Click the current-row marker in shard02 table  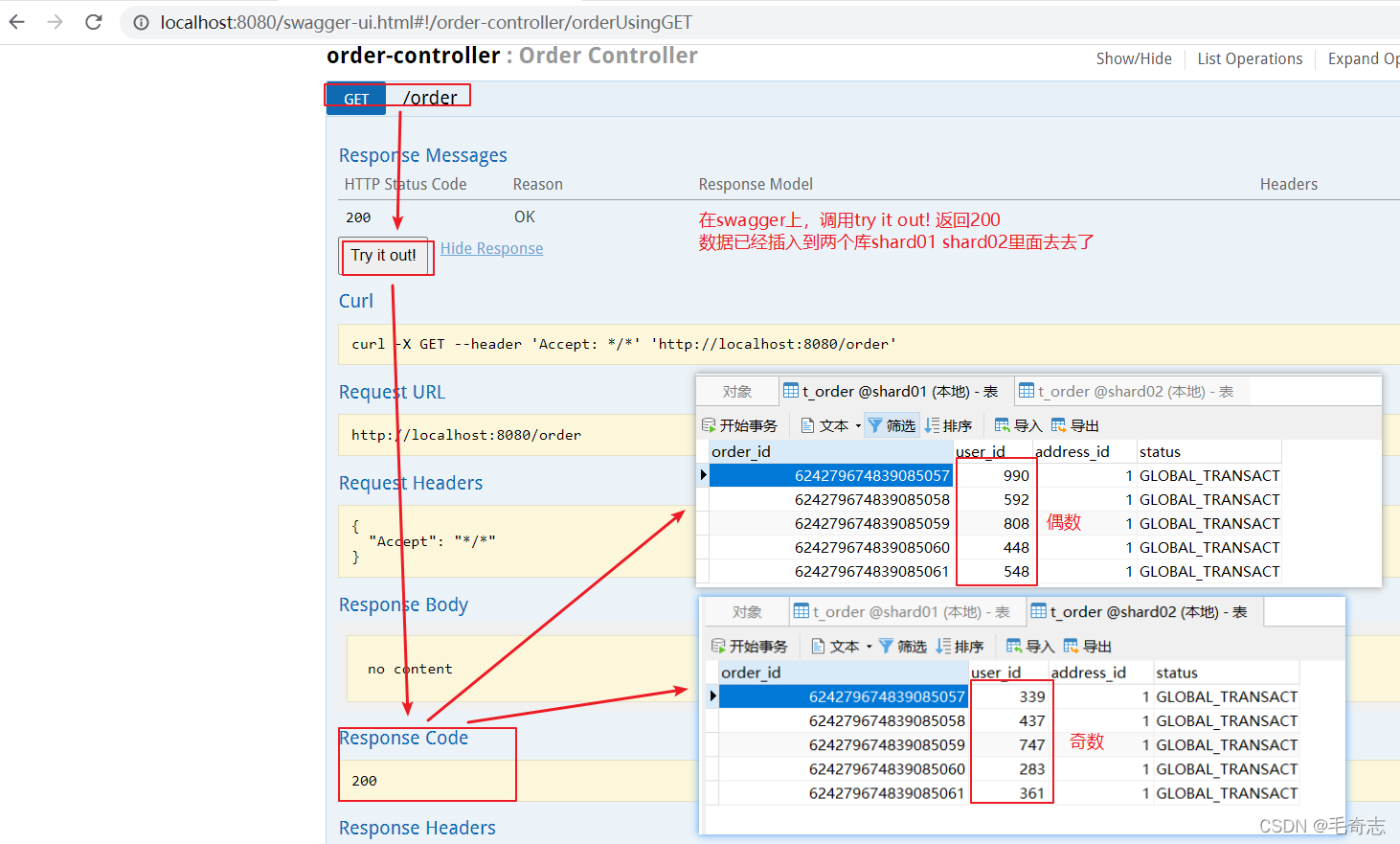pos(712,696)
